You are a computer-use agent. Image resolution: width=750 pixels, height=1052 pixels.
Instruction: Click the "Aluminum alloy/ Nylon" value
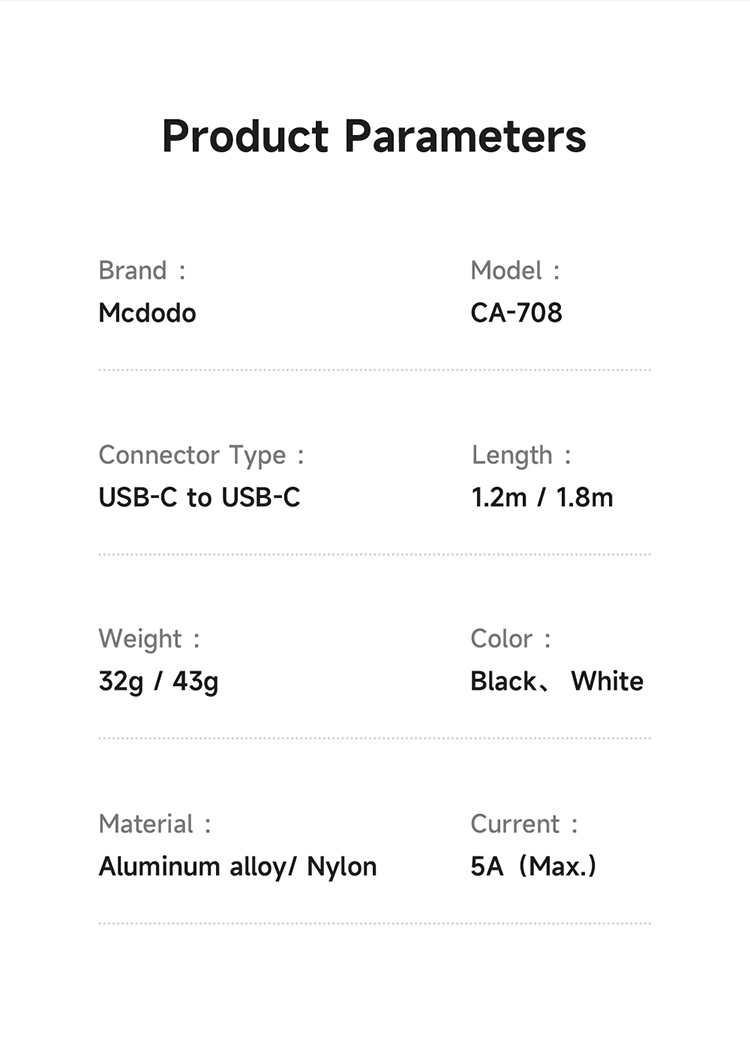tap(237, 867)
